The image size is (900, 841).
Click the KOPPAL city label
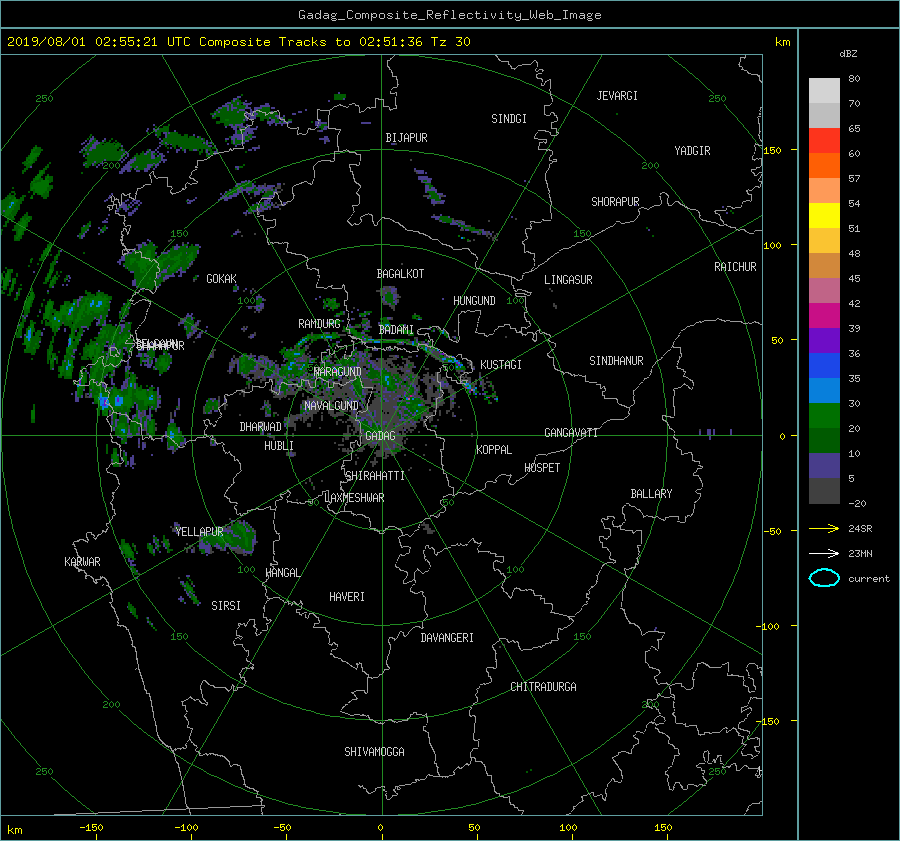[494, 450]
